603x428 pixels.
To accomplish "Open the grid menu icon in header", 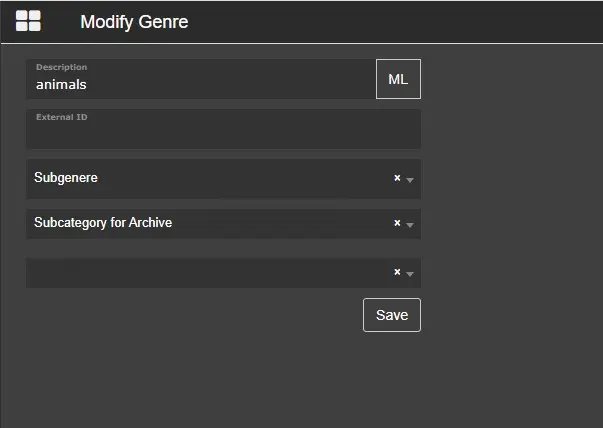I will click(x=28, y=22).
